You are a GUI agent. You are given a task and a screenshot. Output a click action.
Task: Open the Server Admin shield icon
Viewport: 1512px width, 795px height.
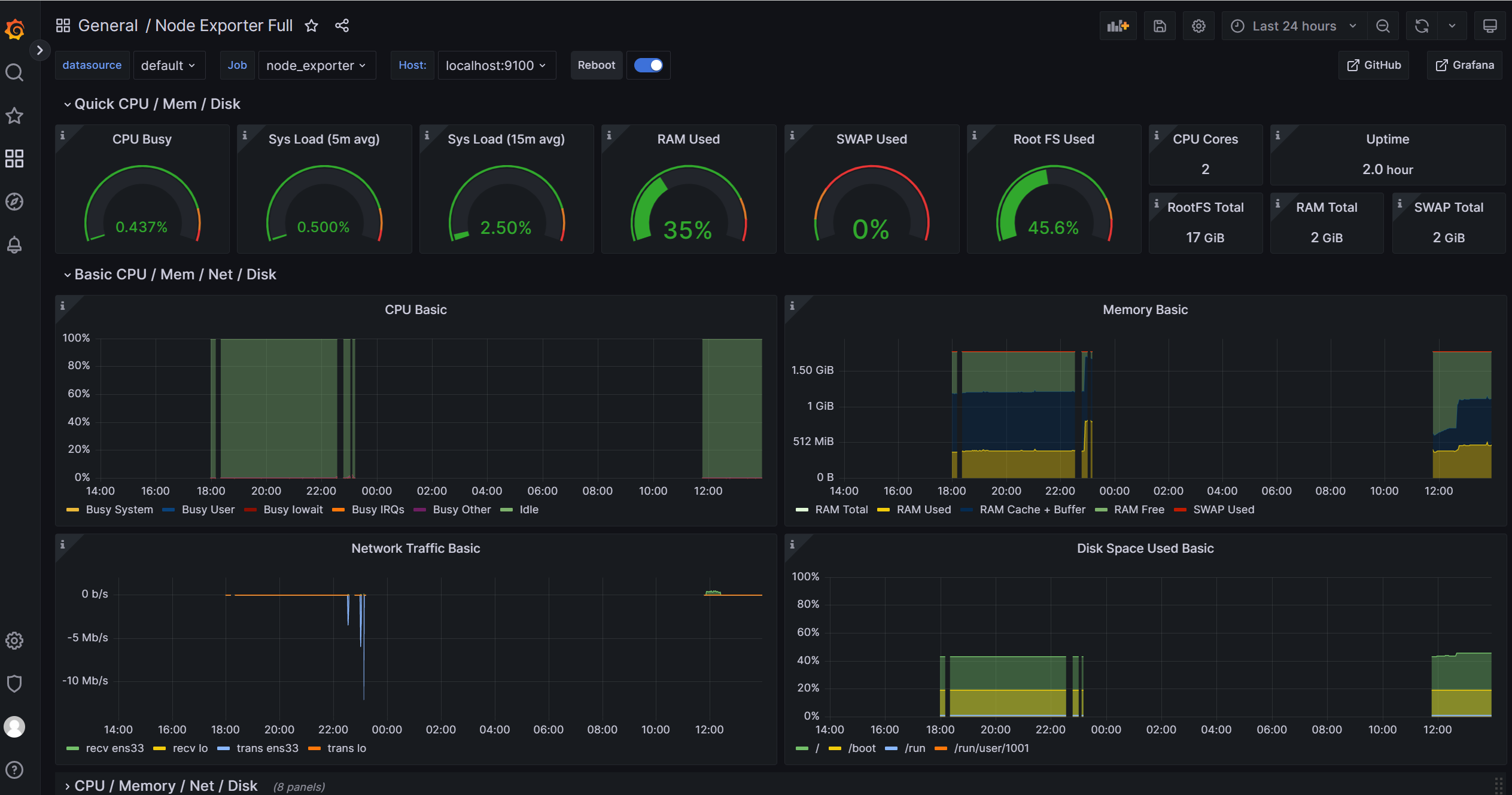tap(14, 684)
